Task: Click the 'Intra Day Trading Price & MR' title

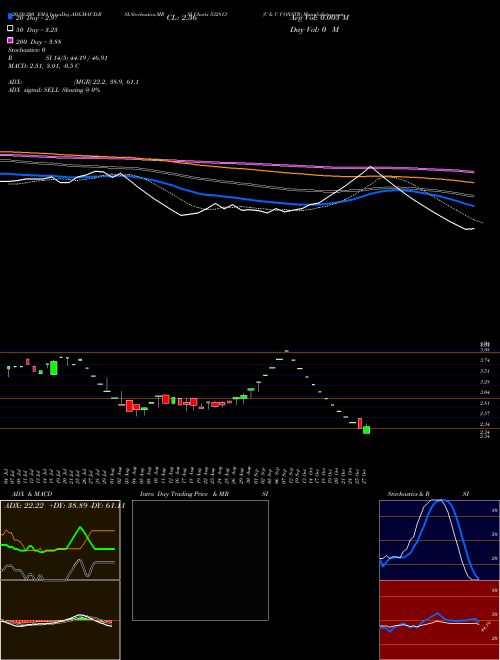Action: tap(184, 494)
